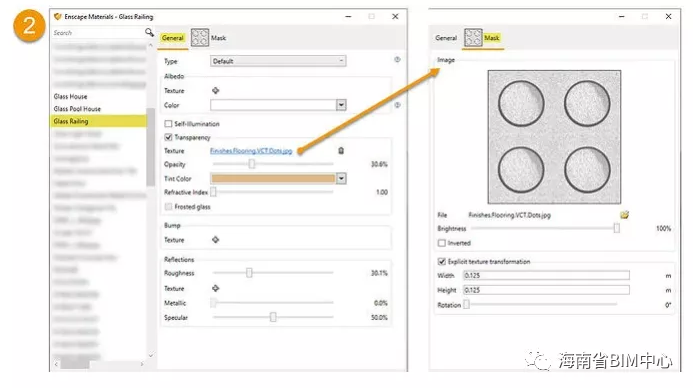
Task: Uncheck the Transparency checkbox
Action: click(168, 137)
